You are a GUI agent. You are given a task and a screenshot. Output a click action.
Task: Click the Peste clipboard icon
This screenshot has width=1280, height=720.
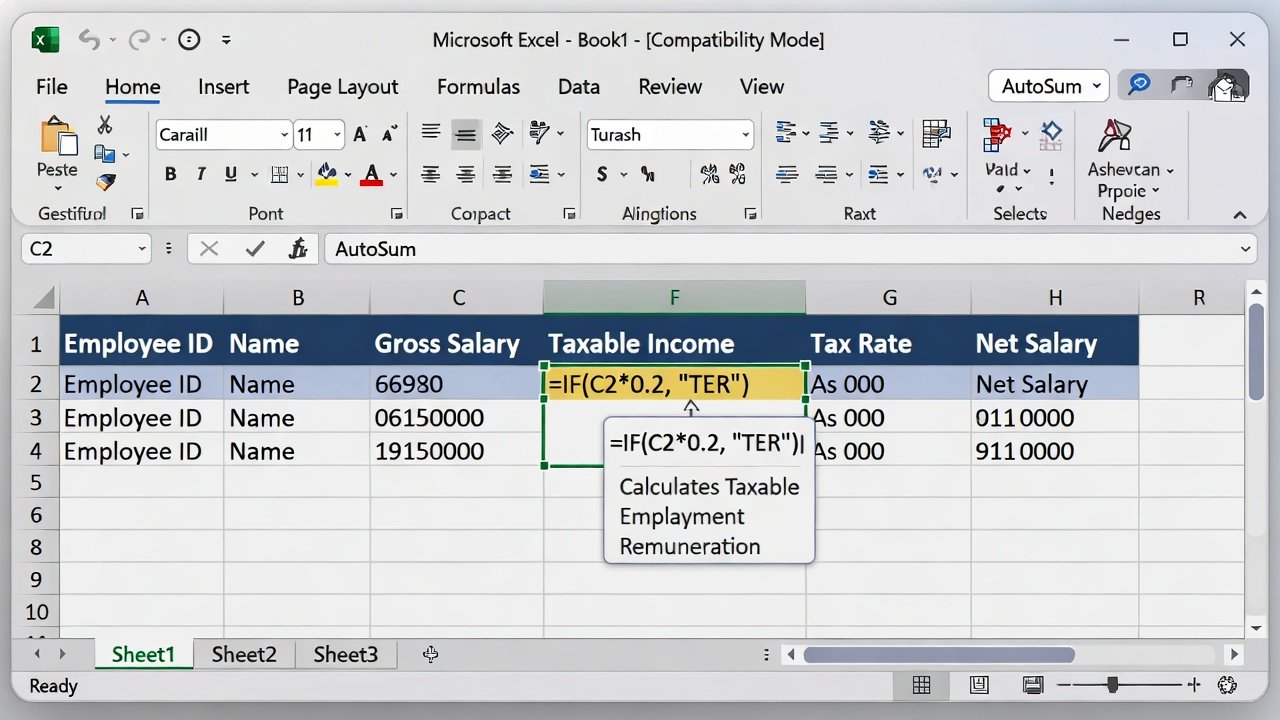pos(58,136)
